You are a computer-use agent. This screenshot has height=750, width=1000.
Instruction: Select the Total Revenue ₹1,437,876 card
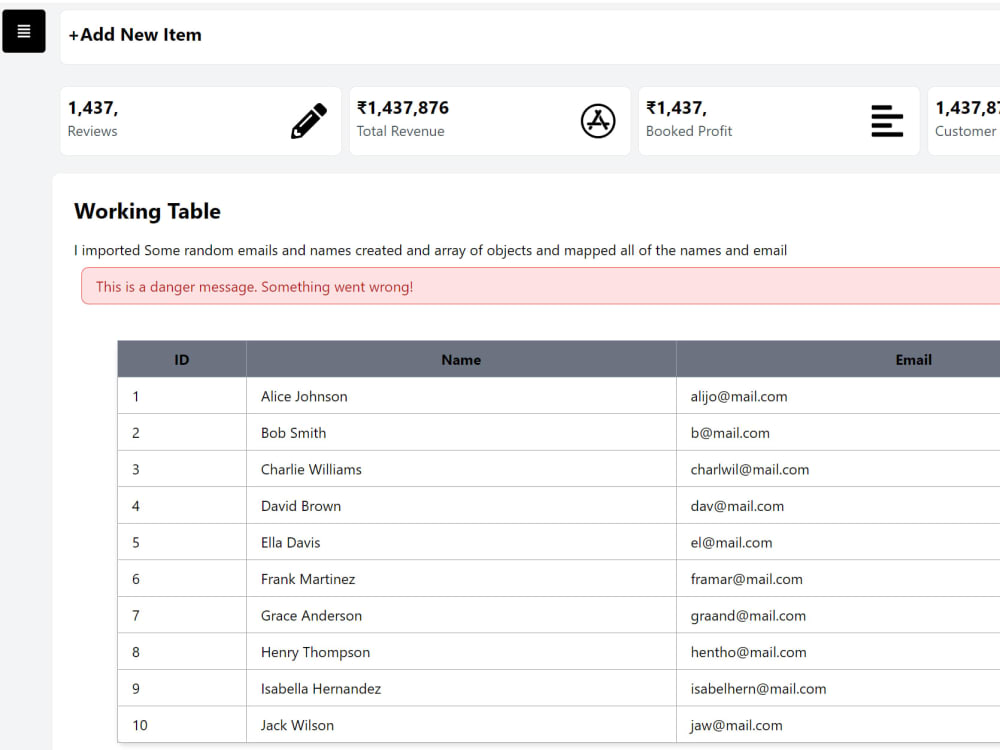pyautogui.click(x=489, y=121)
